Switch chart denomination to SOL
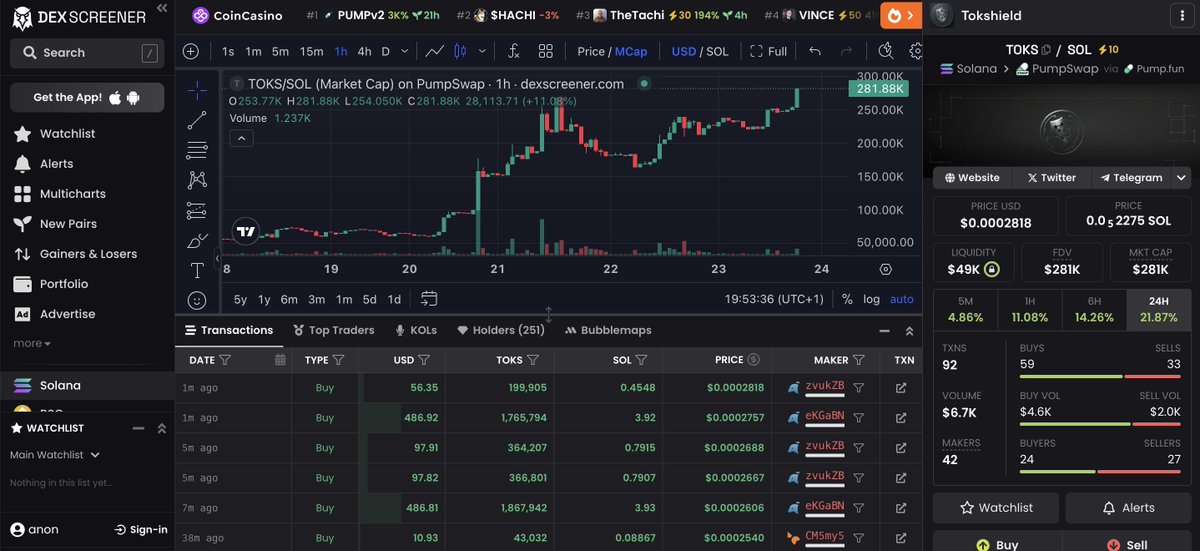1200x551 pixels. pyautogui.click(x=717, y=51)
